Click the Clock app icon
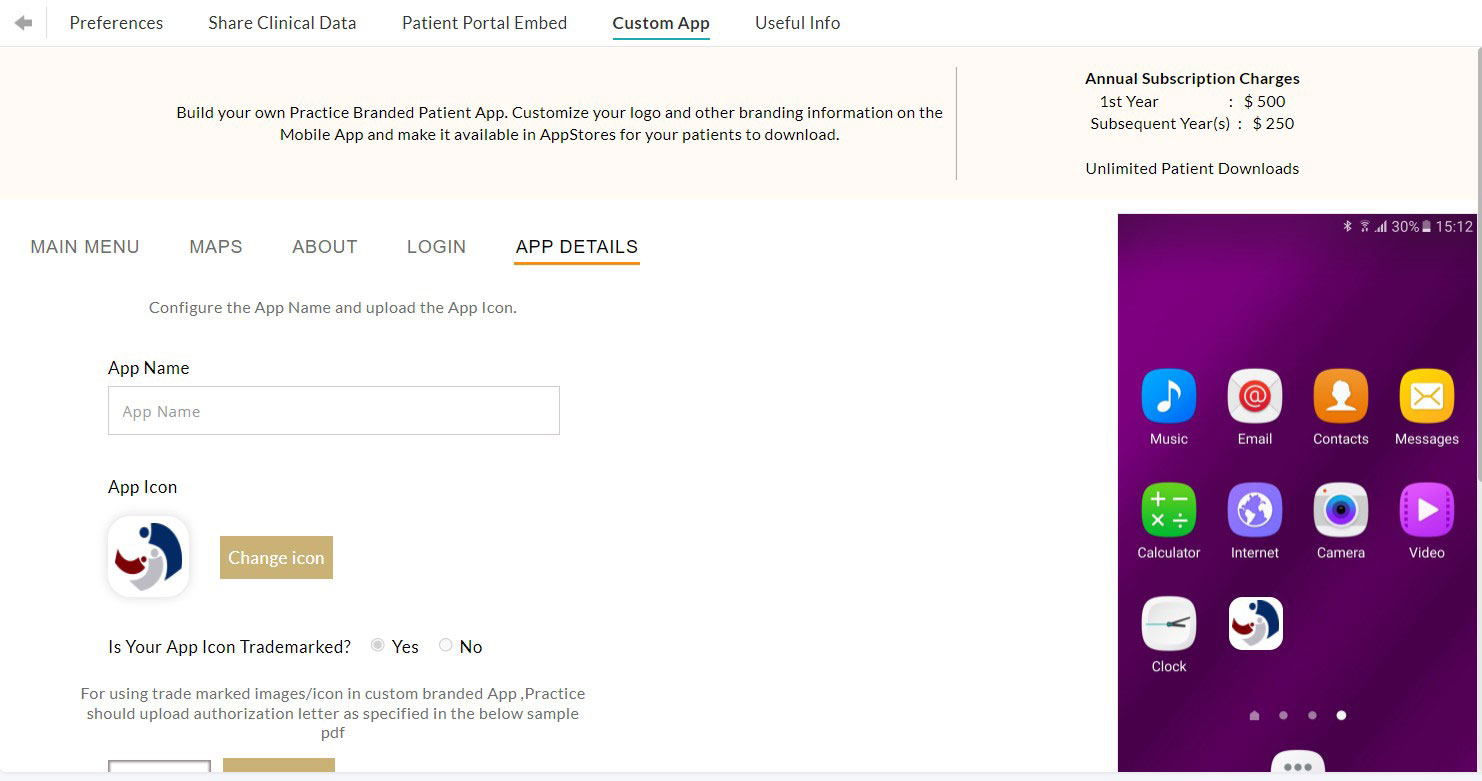1482x781 pixels. [x=1168, y=624]
